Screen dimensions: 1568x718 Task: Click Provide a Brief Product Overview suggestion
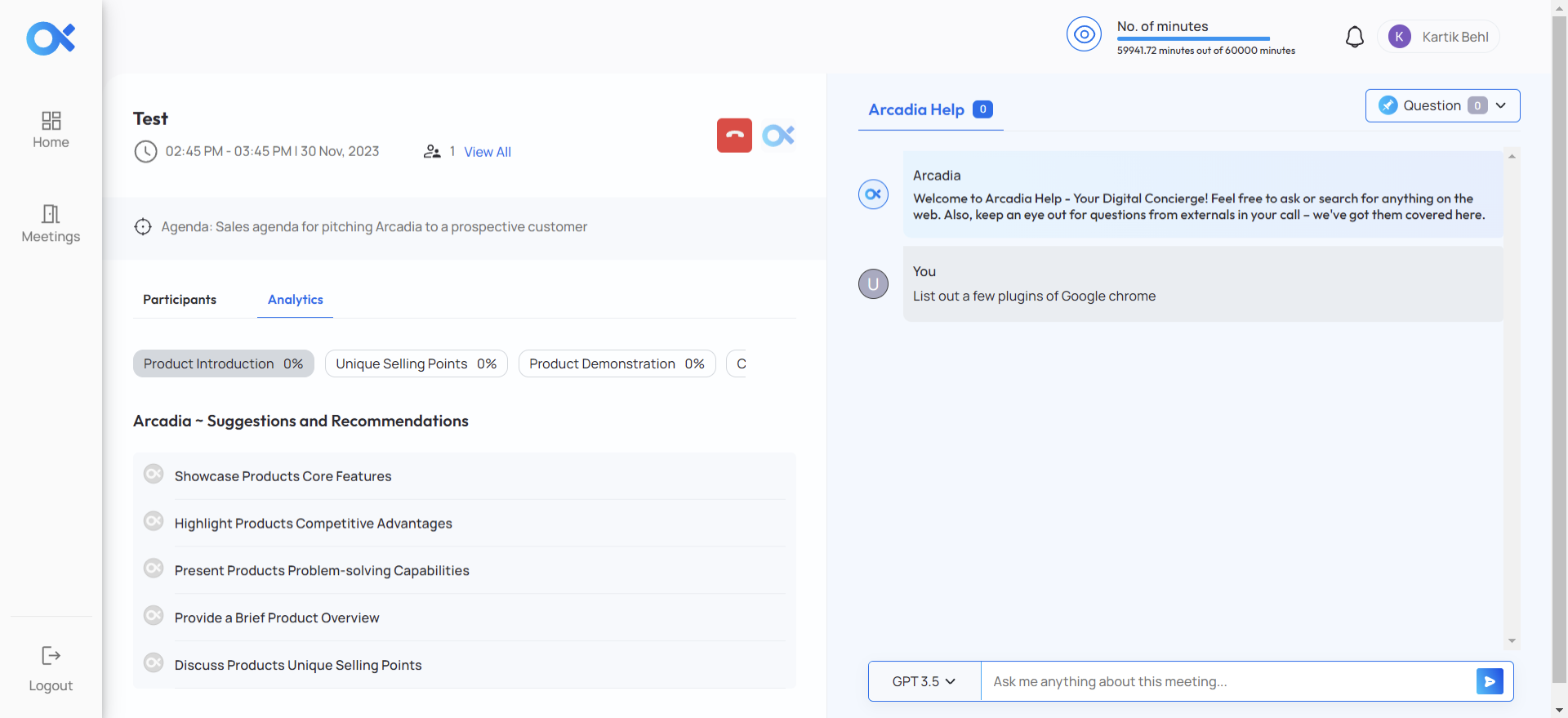277,618
